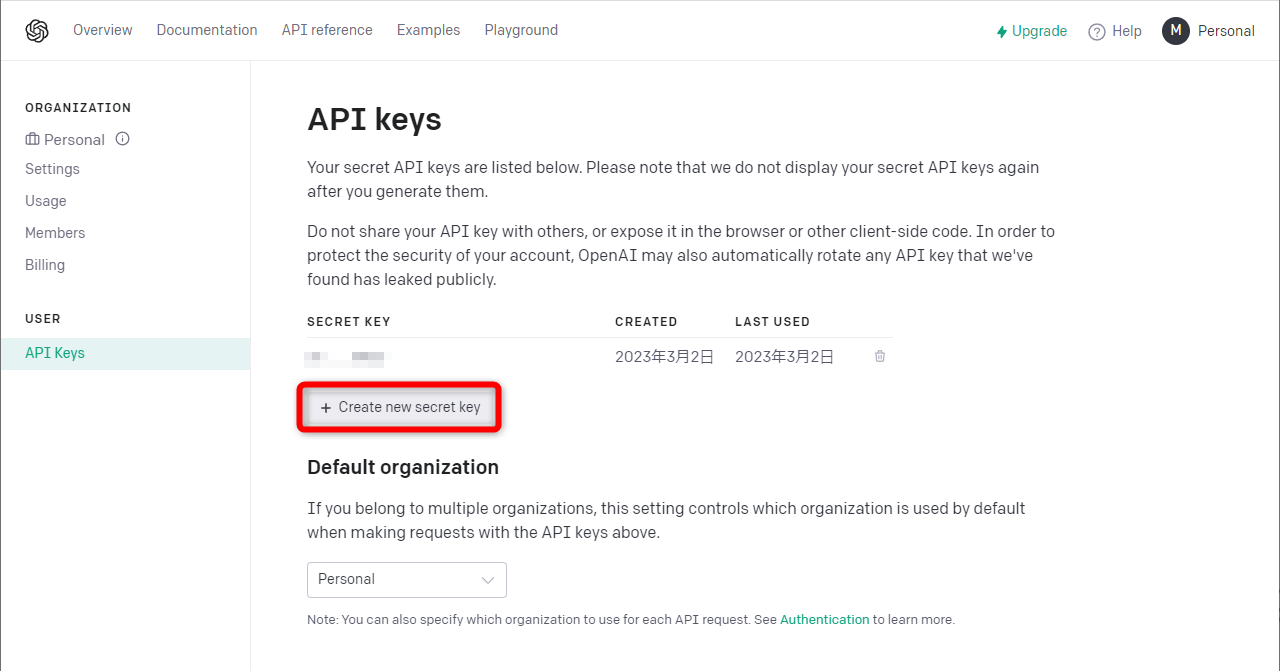Screen dimensions: 1280x671
Task: Switch to the Playground tab
Action: tap(521, 30)
